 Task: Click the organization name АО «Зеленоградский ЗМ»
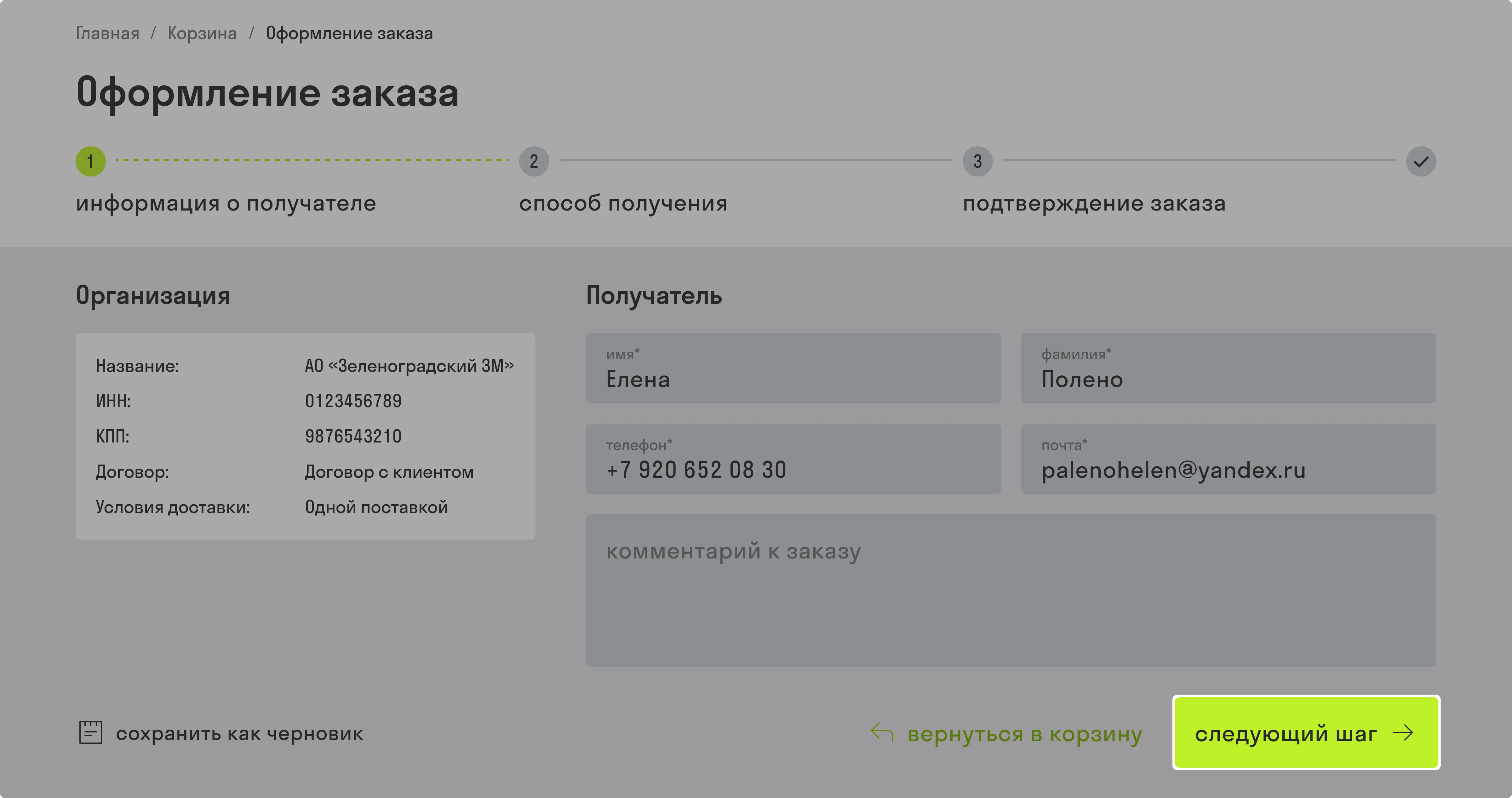(409, 366)
